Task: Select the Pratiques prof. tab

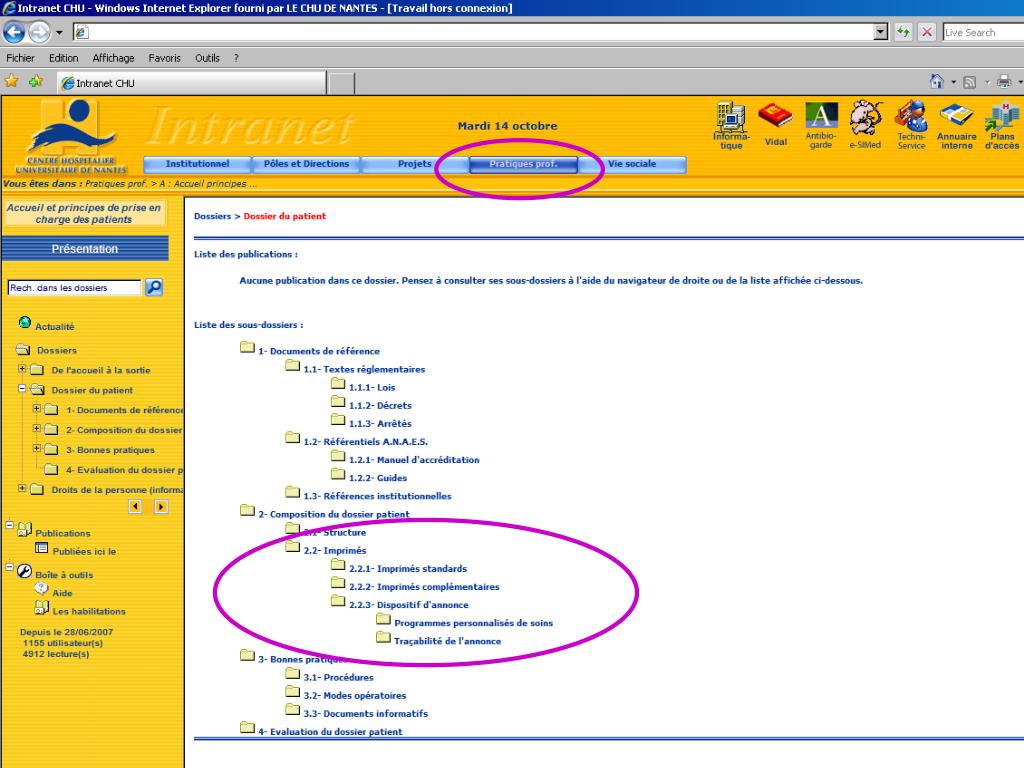Action: [x=523, y=164]
